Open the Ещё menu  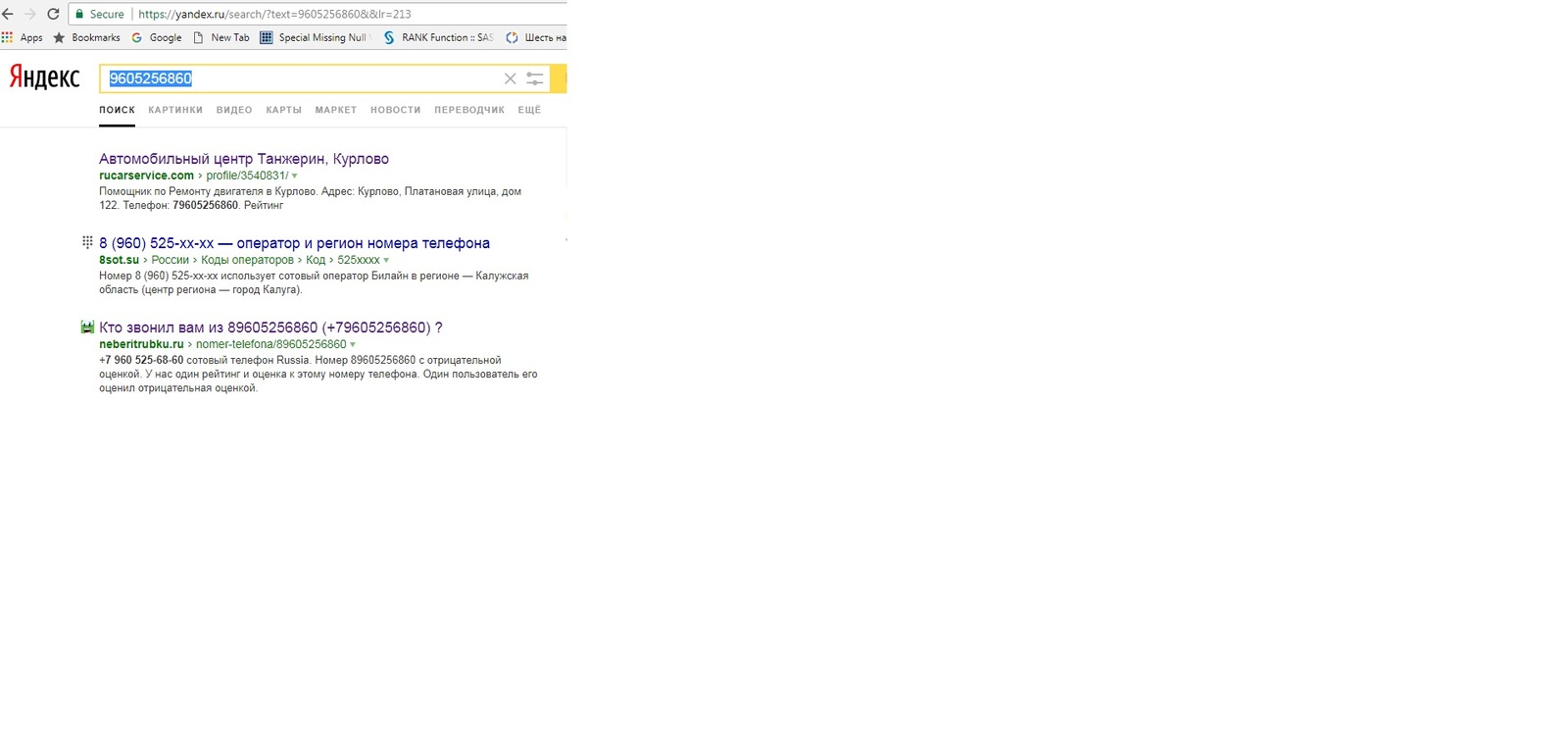tap(529, 110)
